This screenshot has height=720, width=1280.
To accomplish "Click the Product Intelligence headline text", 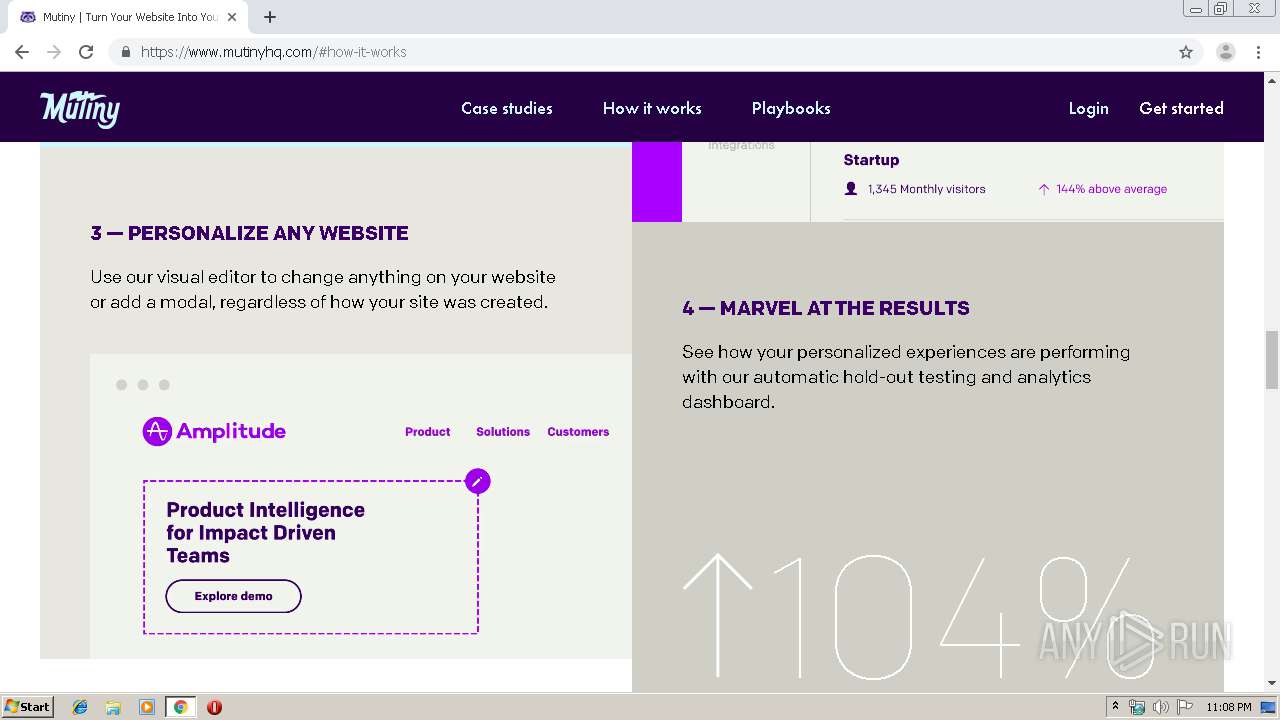I will (265, 532).
